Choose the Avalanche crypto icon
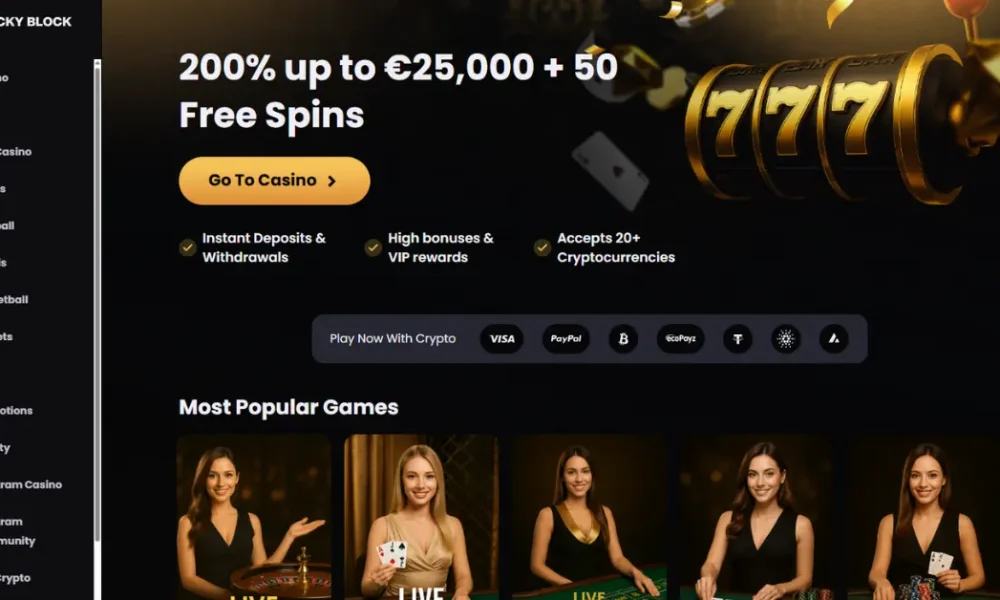Screen dimensions: 1000x600 (x=834, y=339)
